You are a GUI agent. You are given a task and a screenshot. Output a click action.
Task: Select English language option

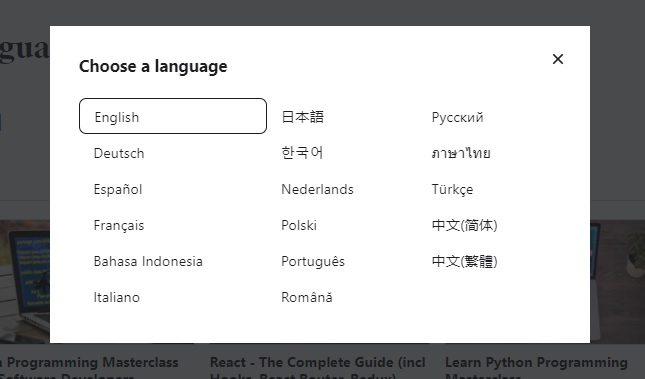coord(173,116)
